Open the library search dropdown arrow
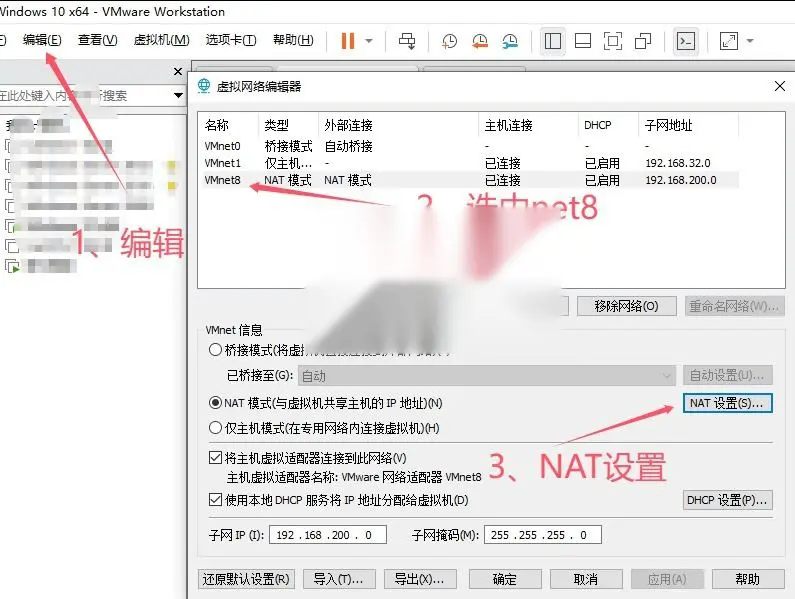The image size is (795, 599). coord(178,95)
